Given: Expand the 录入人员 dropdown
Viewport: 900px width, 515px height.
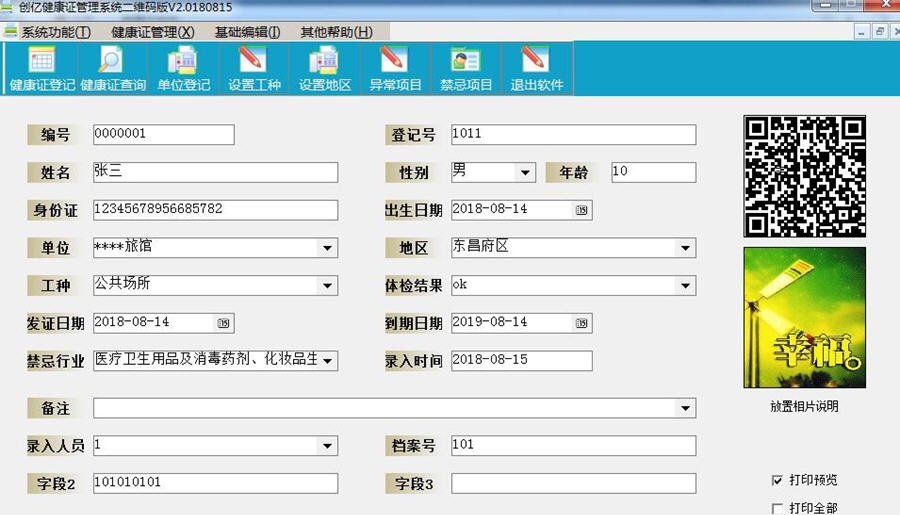Looking at the screenshot, I should tap(327, 446).
